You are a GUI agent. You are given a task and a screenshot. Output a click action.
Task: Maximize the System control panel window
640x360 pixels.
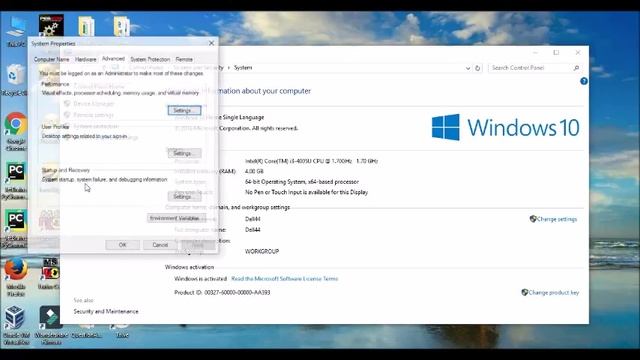(556, 53)
